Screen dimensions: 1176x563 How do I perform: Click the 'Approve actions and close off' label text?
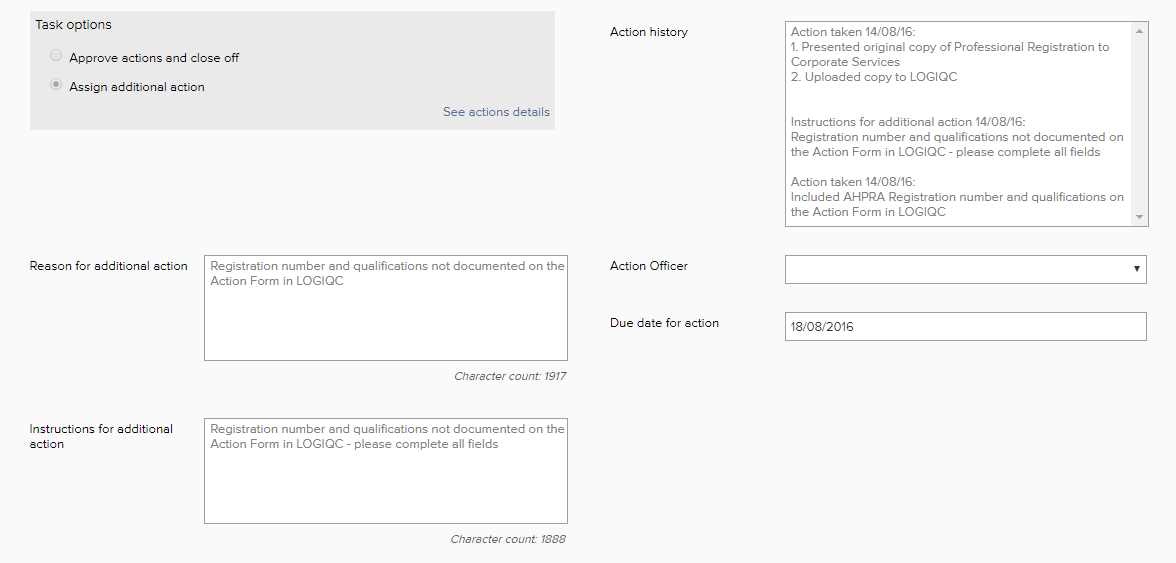click(x=154, y=58)
